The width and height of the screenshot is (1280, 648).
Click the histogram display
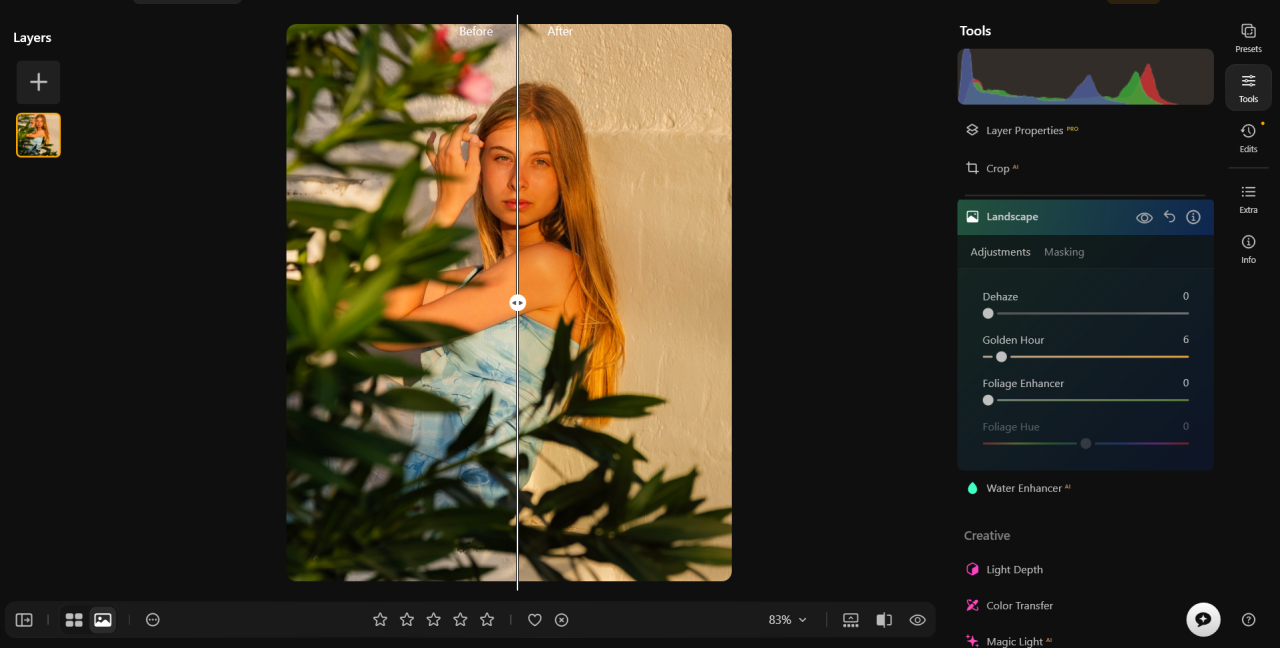[x=1086, y=77]
